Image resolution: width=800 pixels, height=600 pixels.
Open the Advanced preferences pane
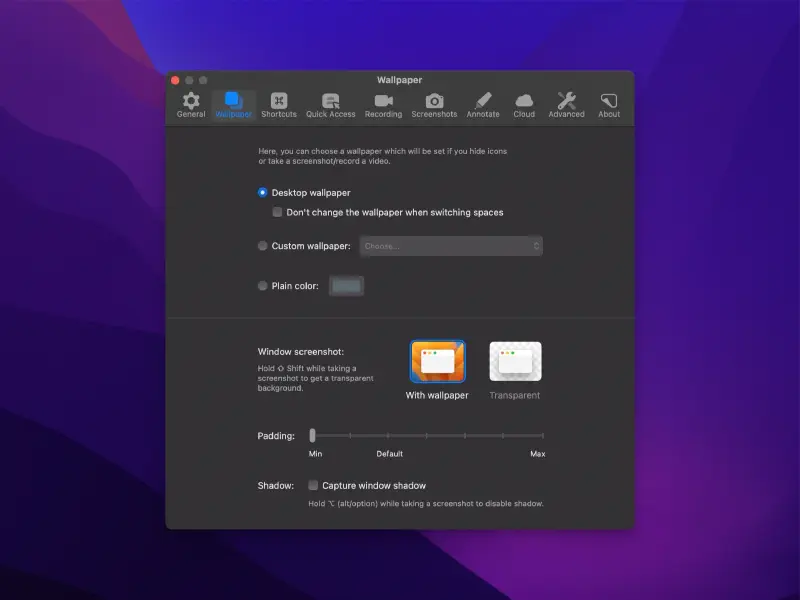pos(566,103)
